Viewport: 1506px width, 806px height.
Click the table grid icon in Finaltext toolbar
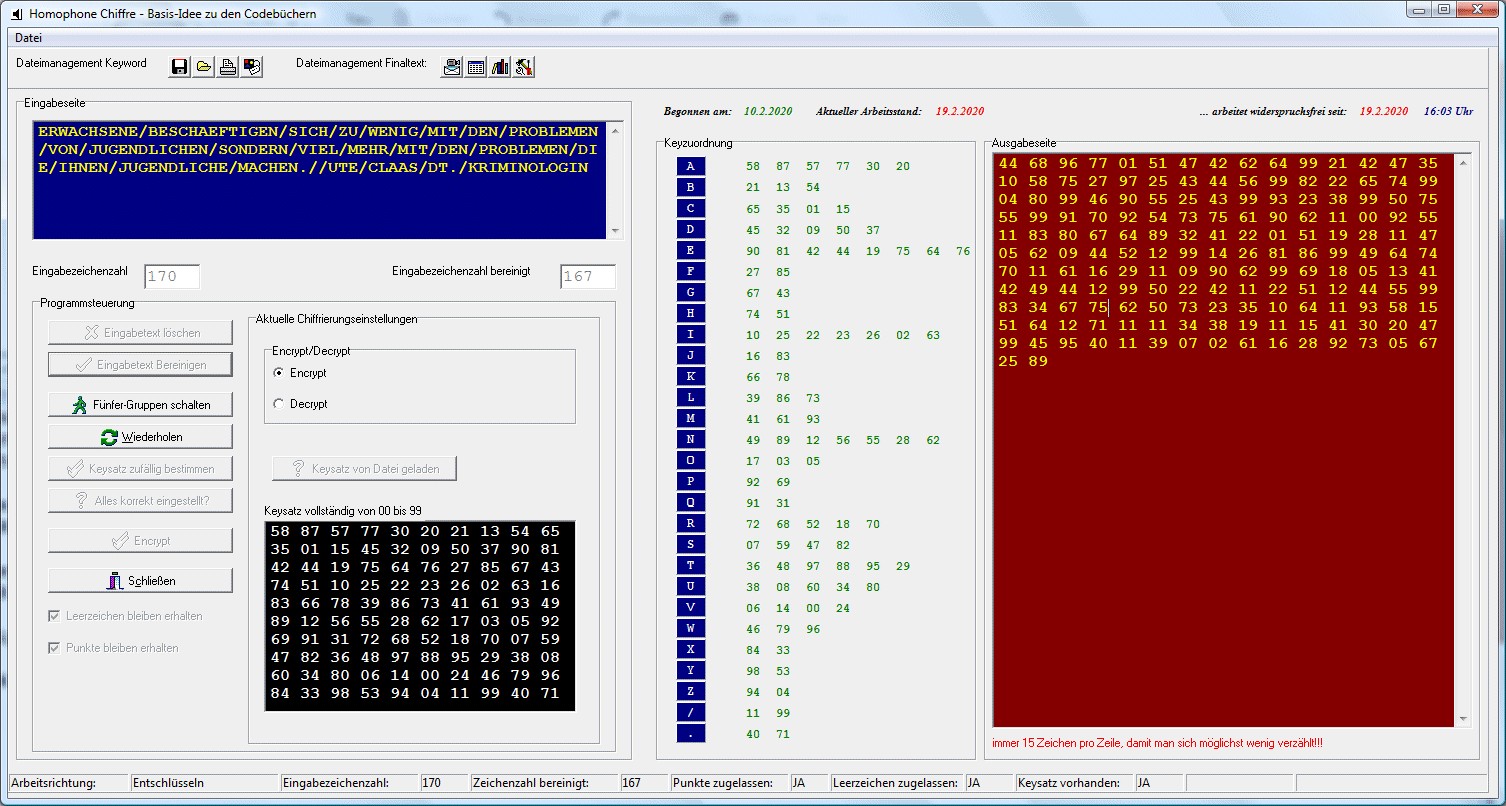pyautogui.click(x=476, y=67)
